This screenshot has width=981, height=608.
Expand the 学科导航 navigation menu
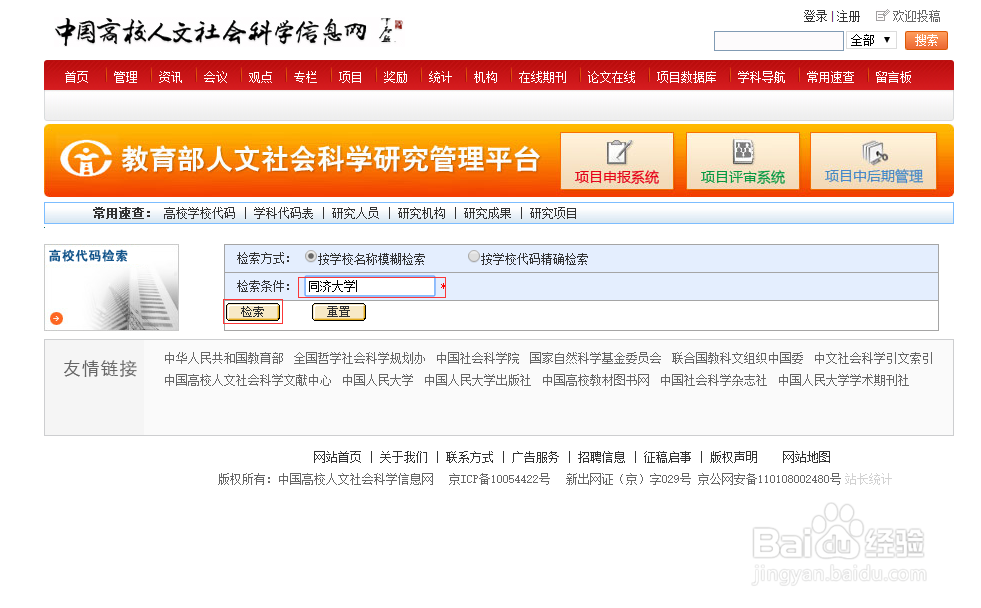[760, 75]
